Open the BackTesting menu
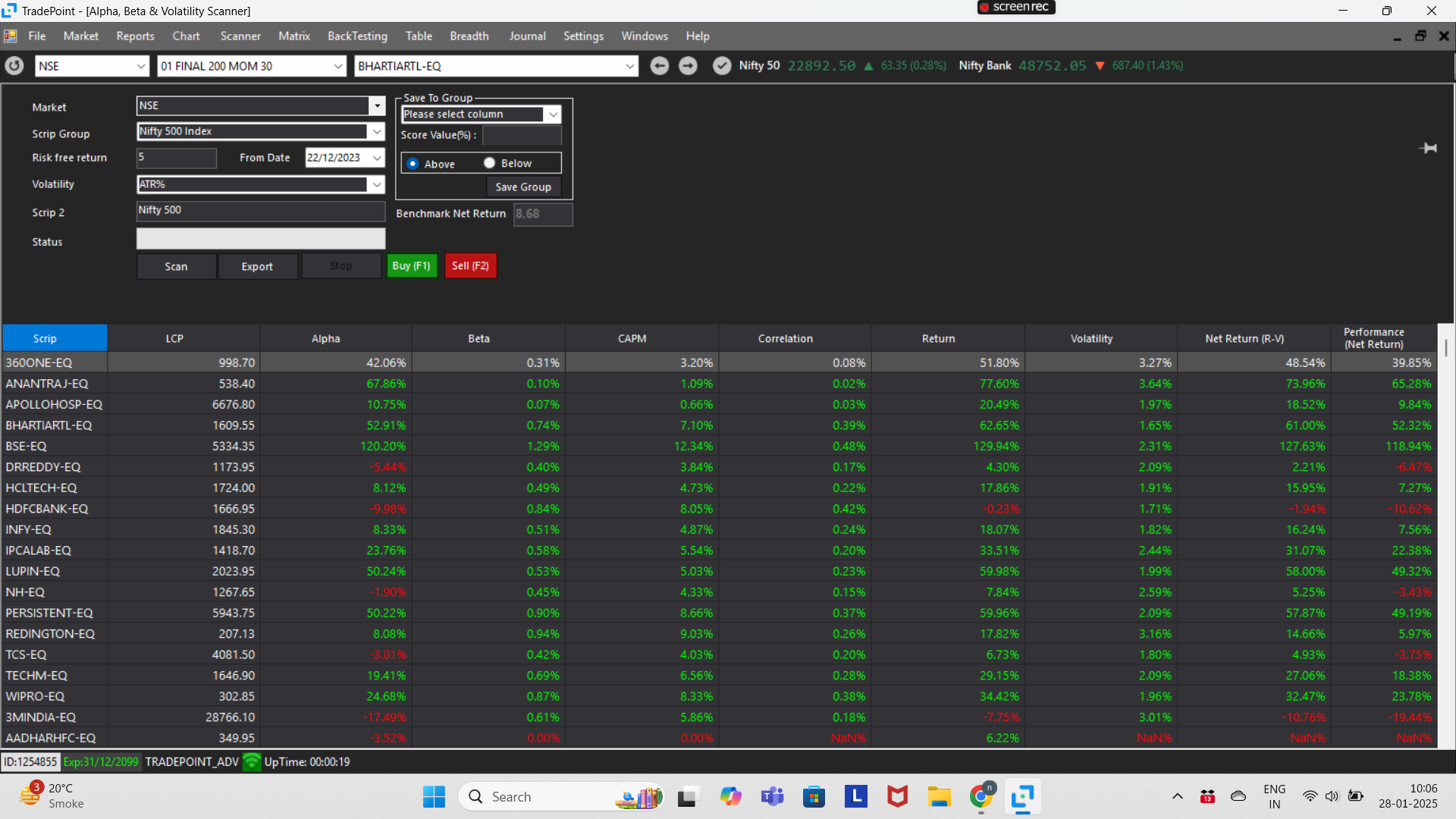 (x=357, y=36)
